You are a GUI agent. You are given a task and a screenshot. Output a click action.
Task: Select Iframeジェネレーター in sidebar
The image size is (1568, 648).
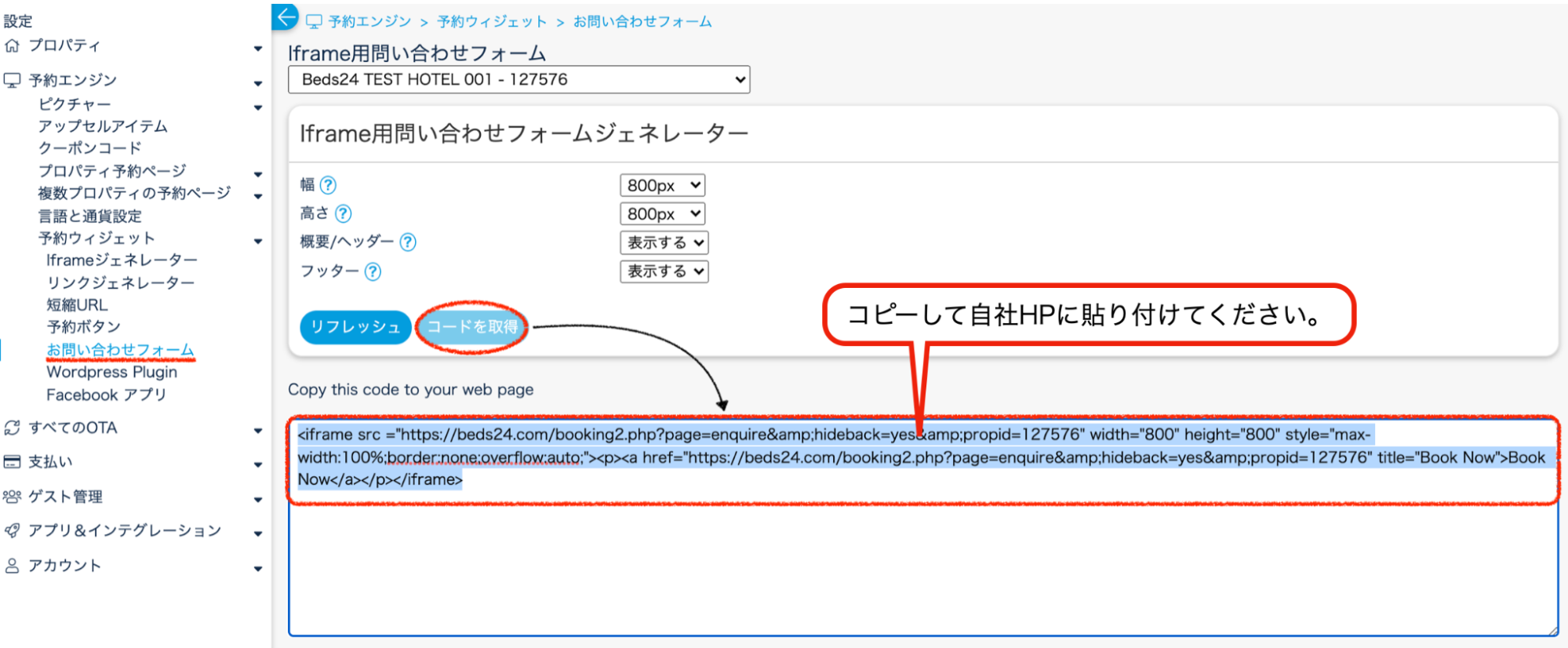click(x=122, y=260)
